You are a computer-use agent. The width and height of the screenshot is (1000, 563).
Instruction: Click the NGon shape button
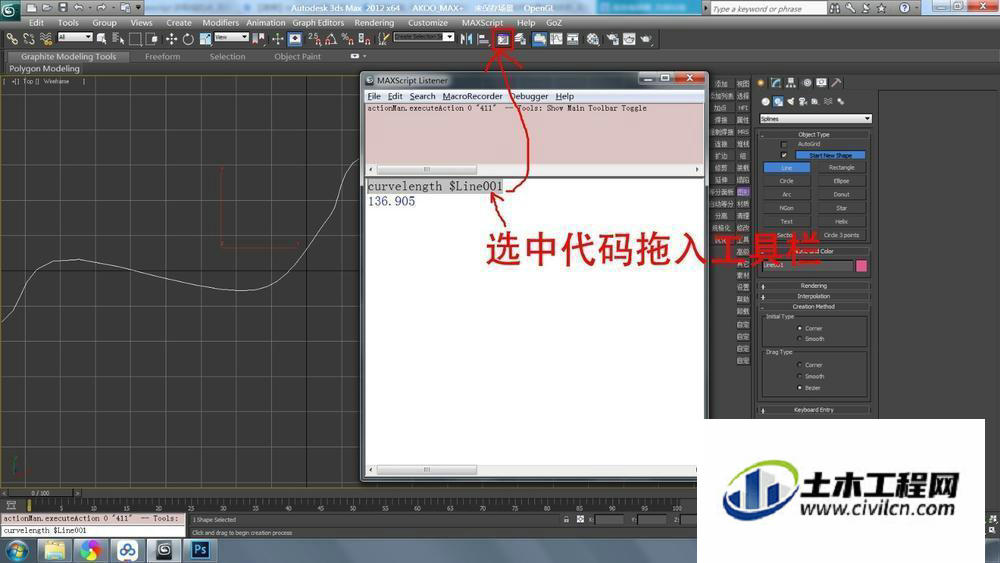pos(786,208)
